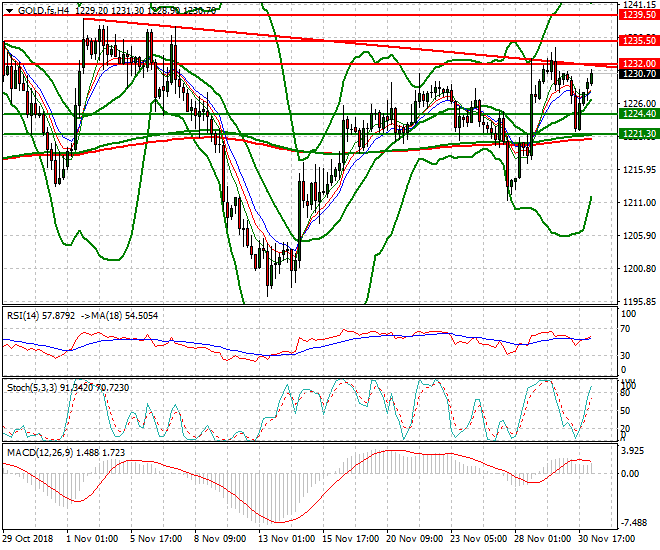Viewport: 660px width, 550px height.
Task: Select the RSI(14) 57.8792 indicator label
Action: [41, 316]
